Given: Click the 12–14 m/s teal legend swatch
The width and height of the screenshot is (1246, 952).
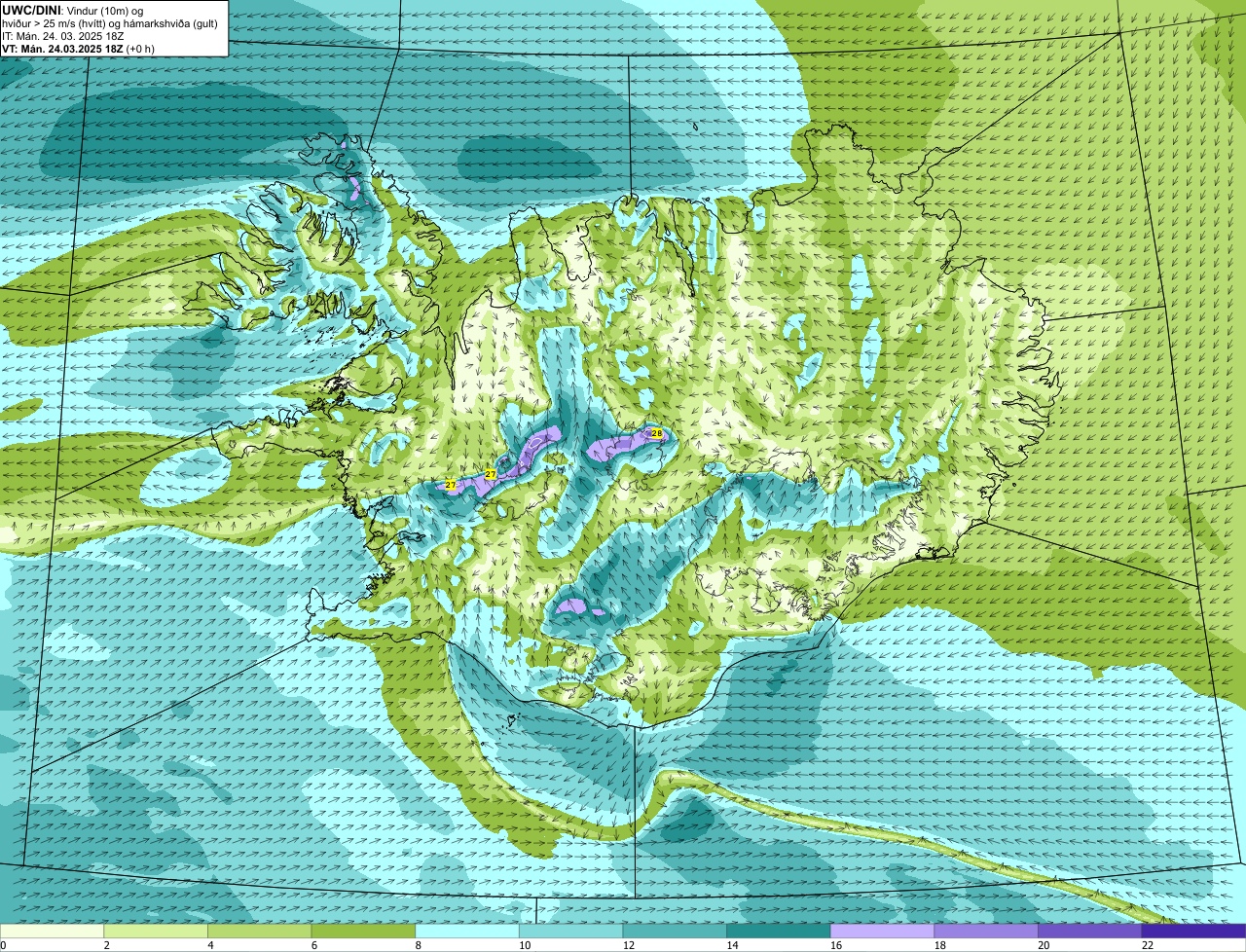Looking at the screenshot, I should (675, 932).
